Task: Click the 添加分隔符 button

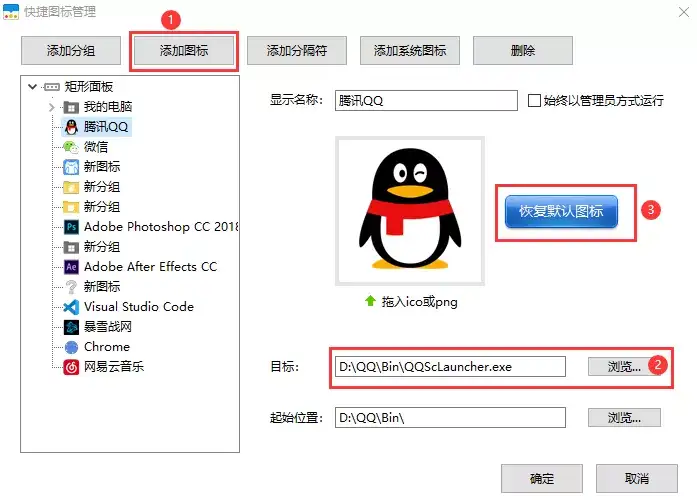Action: [x=297, y=51]
